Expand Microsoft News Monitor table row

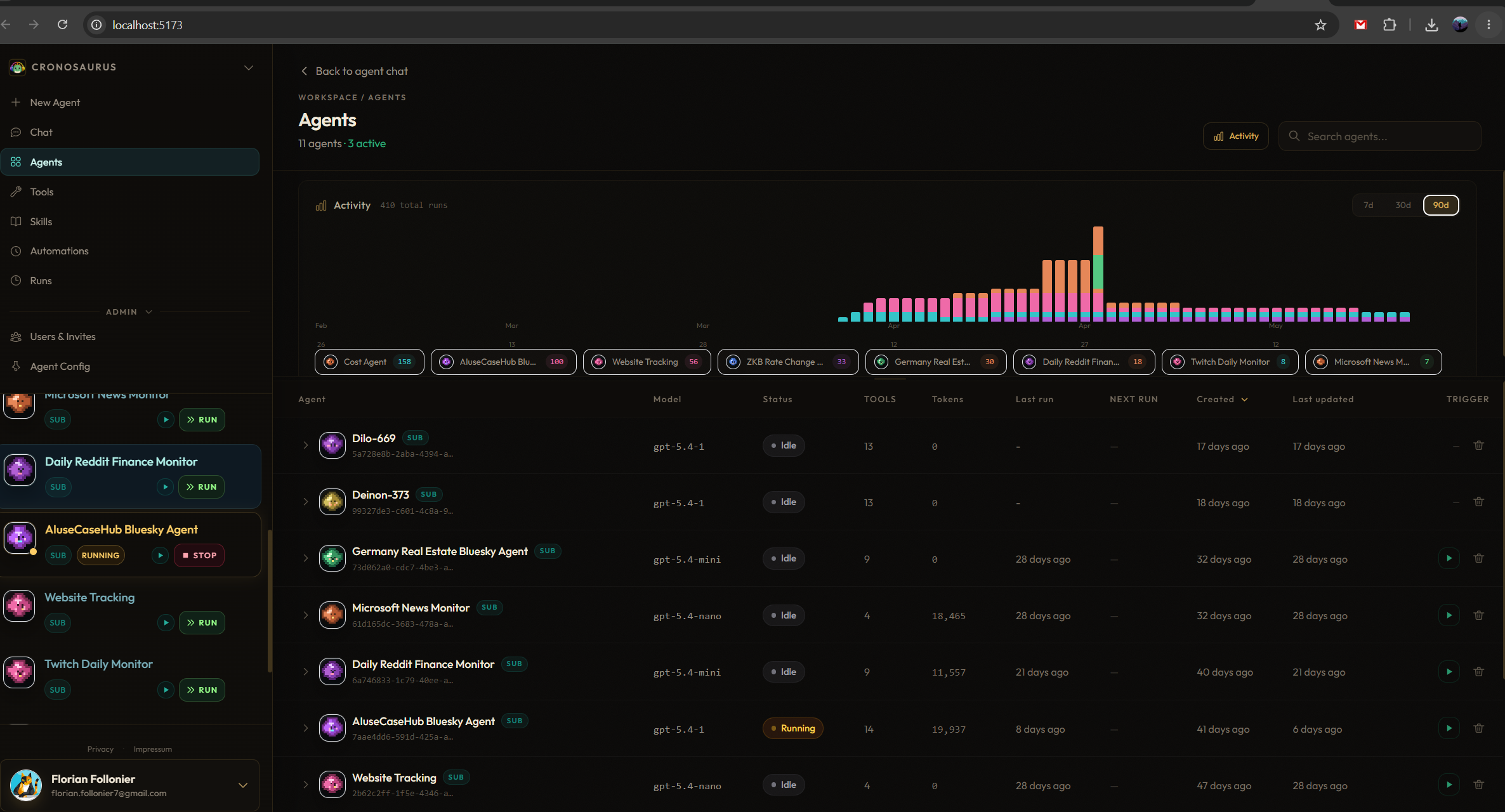[x=305, y=615]
